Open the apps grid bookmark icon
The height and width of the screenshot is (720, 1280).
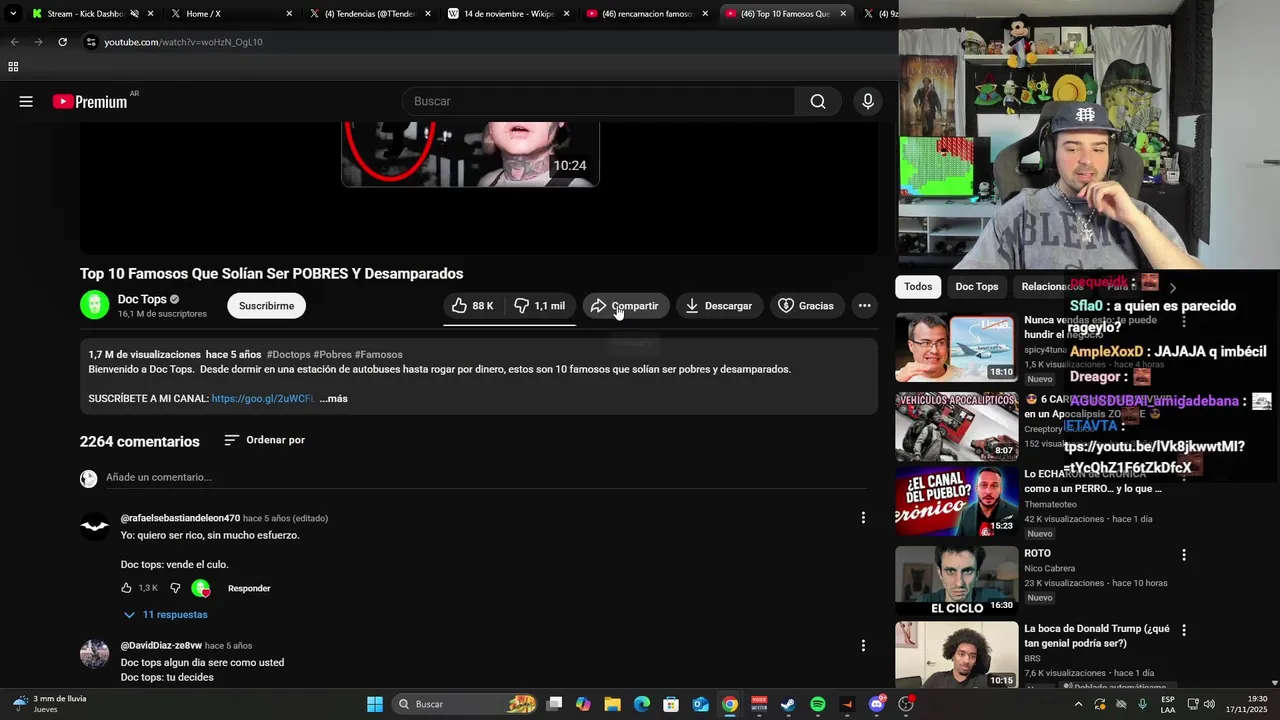click(x=13, y=67)
